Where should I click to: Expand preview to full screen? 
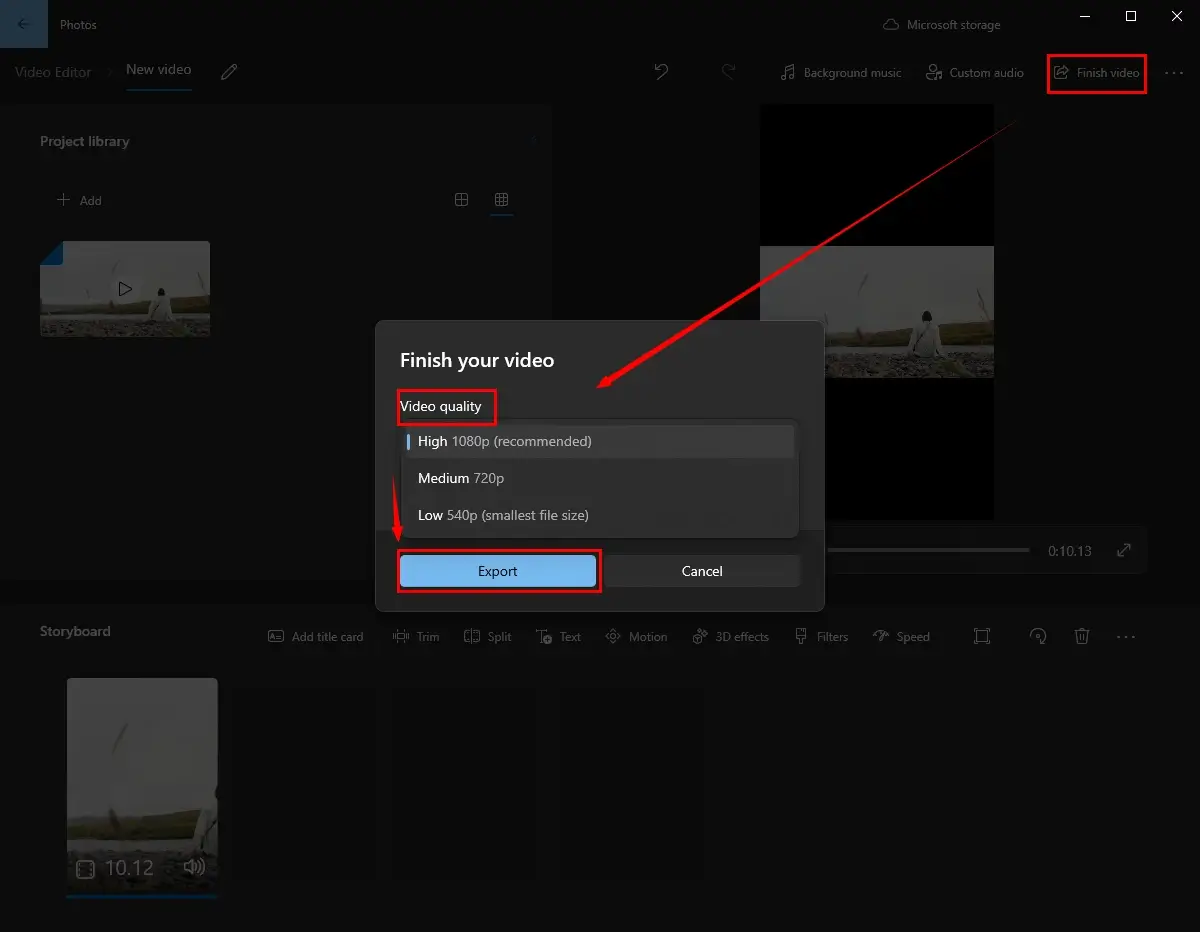coord(1124,550)
